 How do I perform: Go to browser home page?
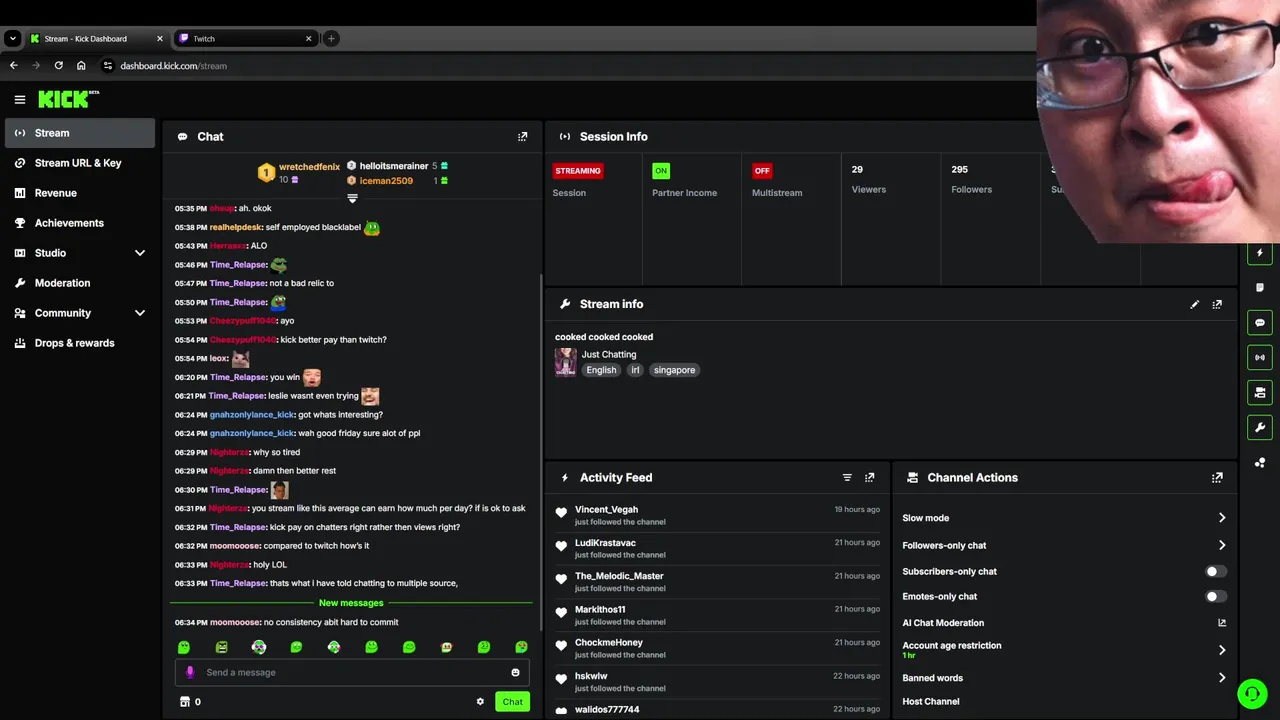(x=81, y=65)
